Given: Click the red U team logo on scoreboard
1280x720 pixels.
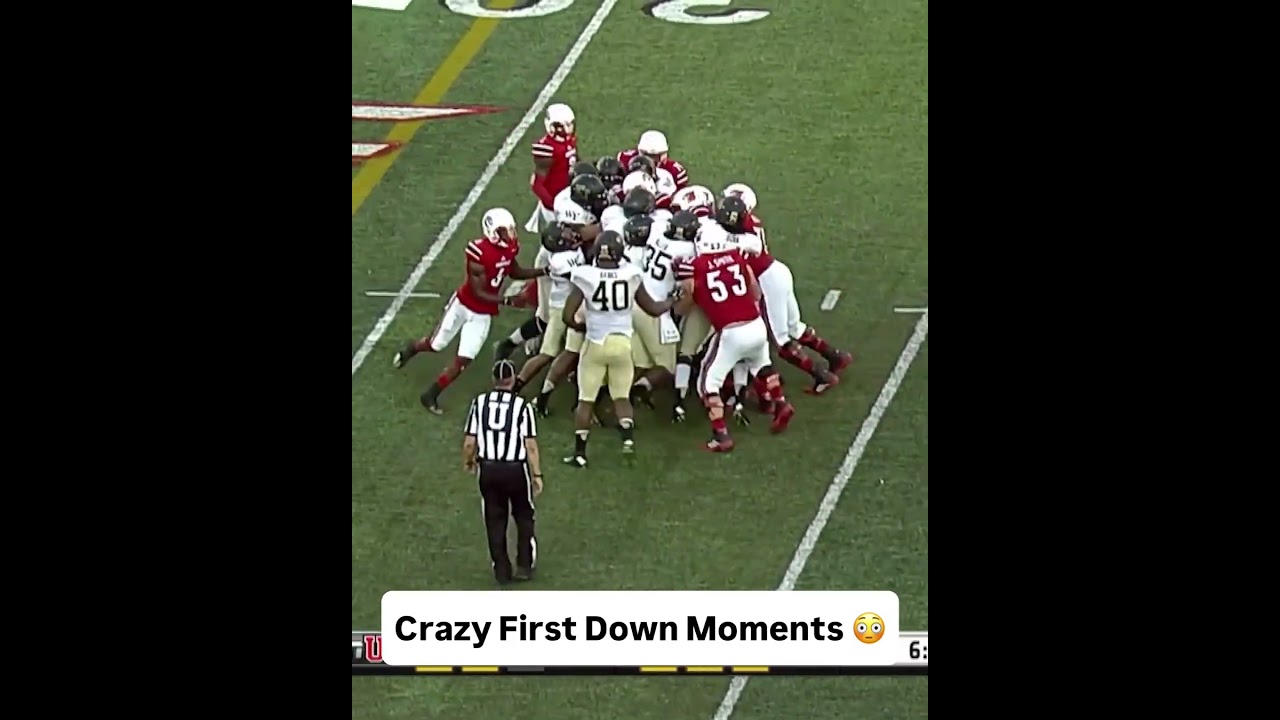Looking at the screenshot, I should pyautogui.click(x=373, y=648).
